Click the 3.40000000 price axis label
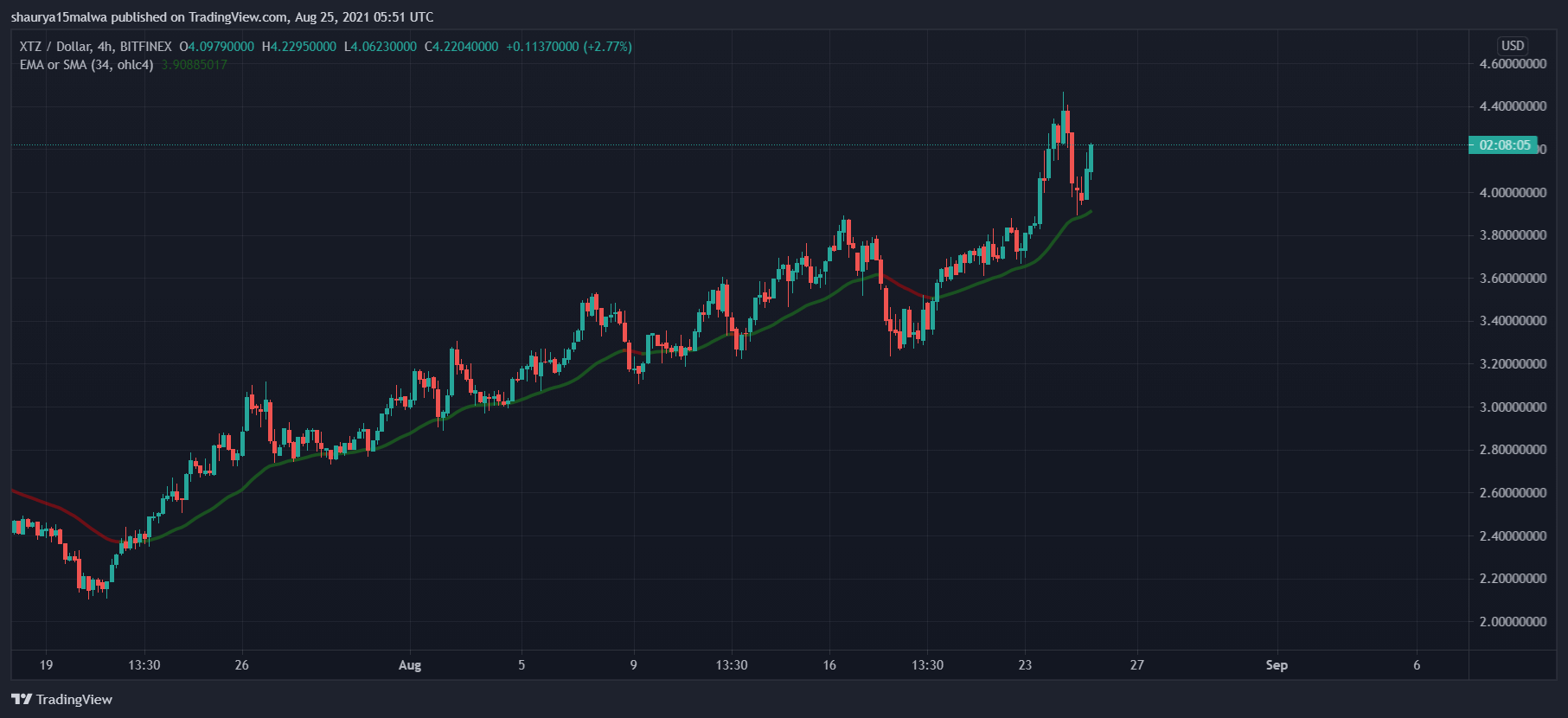This screenshot has width=1568, height=718. click(x=1513, y=321)
